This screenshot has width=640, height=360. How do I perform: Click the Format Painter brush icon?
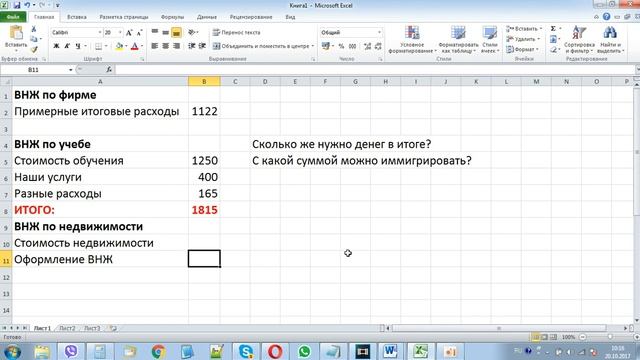[x=34, y=49]
